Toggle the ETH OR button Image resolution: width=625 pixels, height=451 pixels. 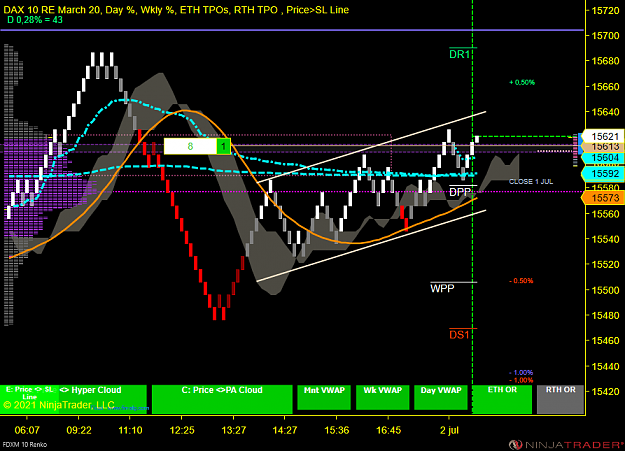pyautogui.click(x=502, y=399)
